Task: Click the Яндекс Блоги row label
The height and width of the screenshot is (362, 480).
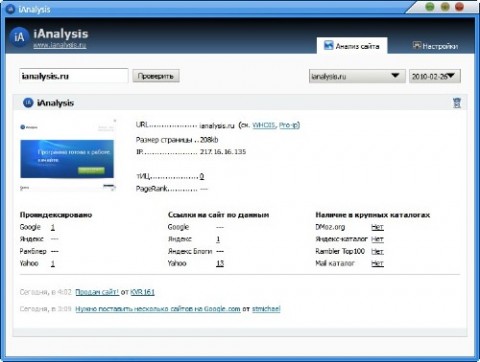Action: click(190, 251)
